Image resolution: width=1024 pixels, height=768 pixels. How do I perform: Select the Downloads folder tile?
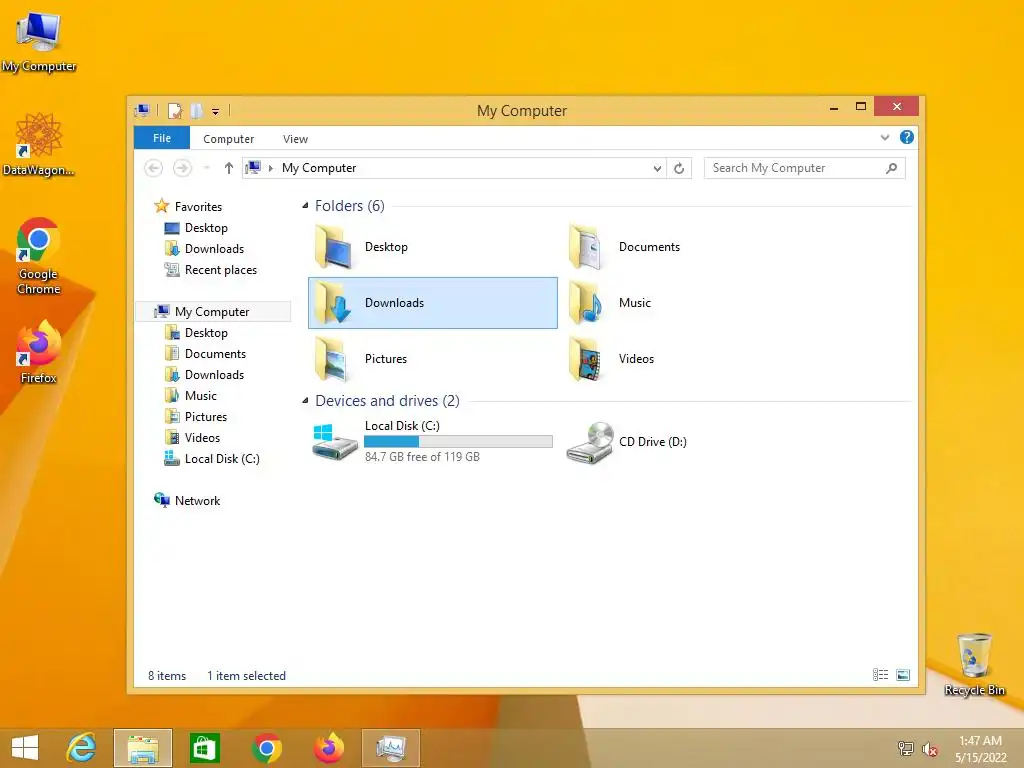point(432,303)
